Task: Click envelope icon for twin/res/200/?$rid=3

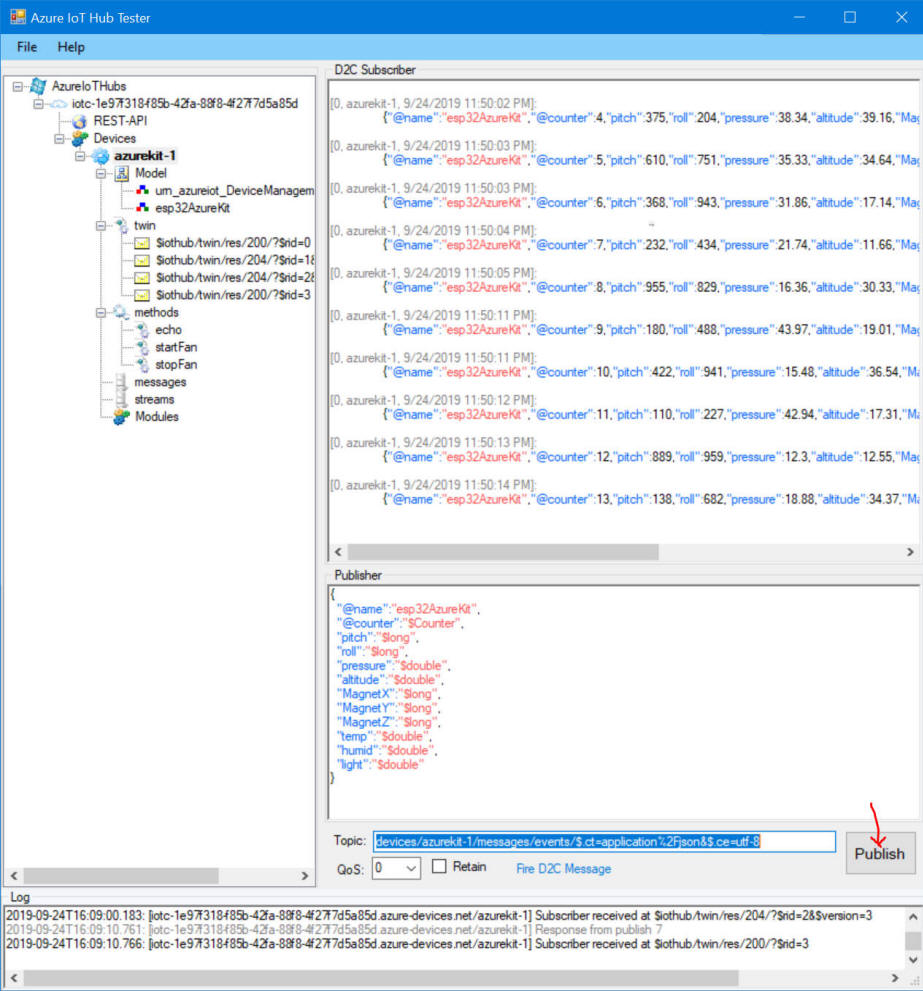Action: click(142, 295)
